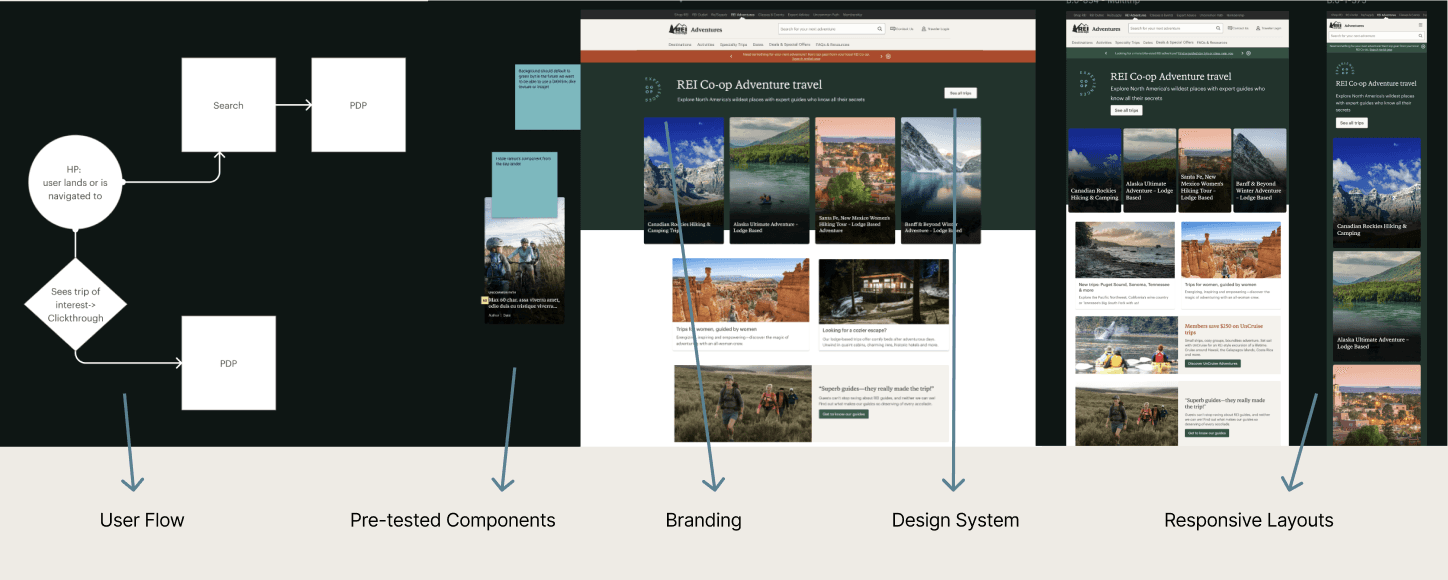Screen dimensions: 1448x580
Task: Select the PDP box next to Search
Action: point(358,105)
